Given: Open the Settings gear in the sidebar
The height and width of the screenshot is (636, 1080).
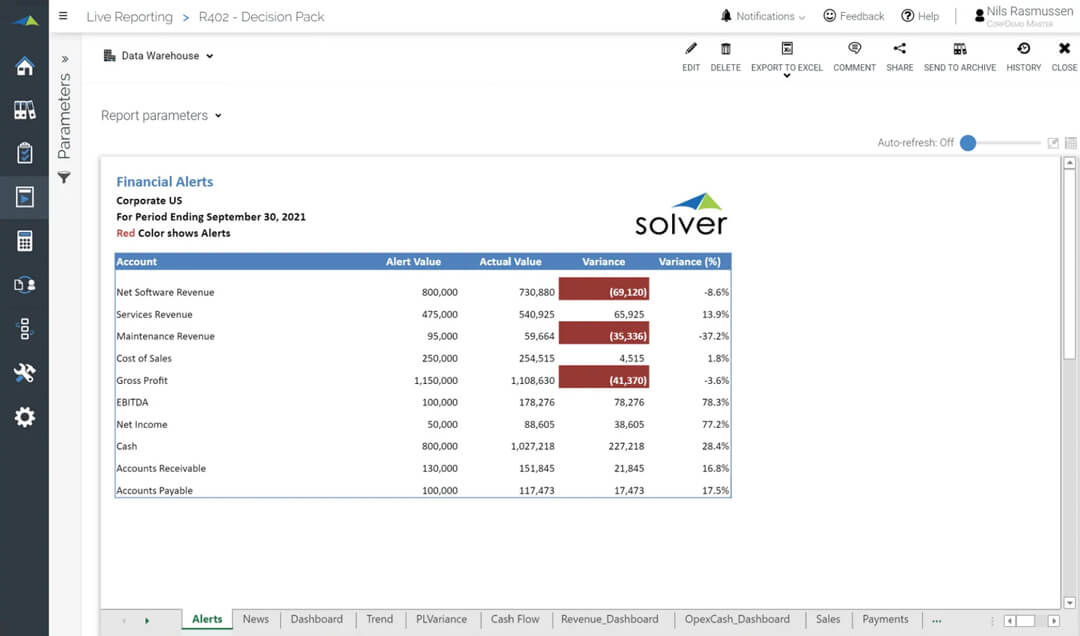Looking at the screenshot, I should pyautogui.click(x=24, y=417).
